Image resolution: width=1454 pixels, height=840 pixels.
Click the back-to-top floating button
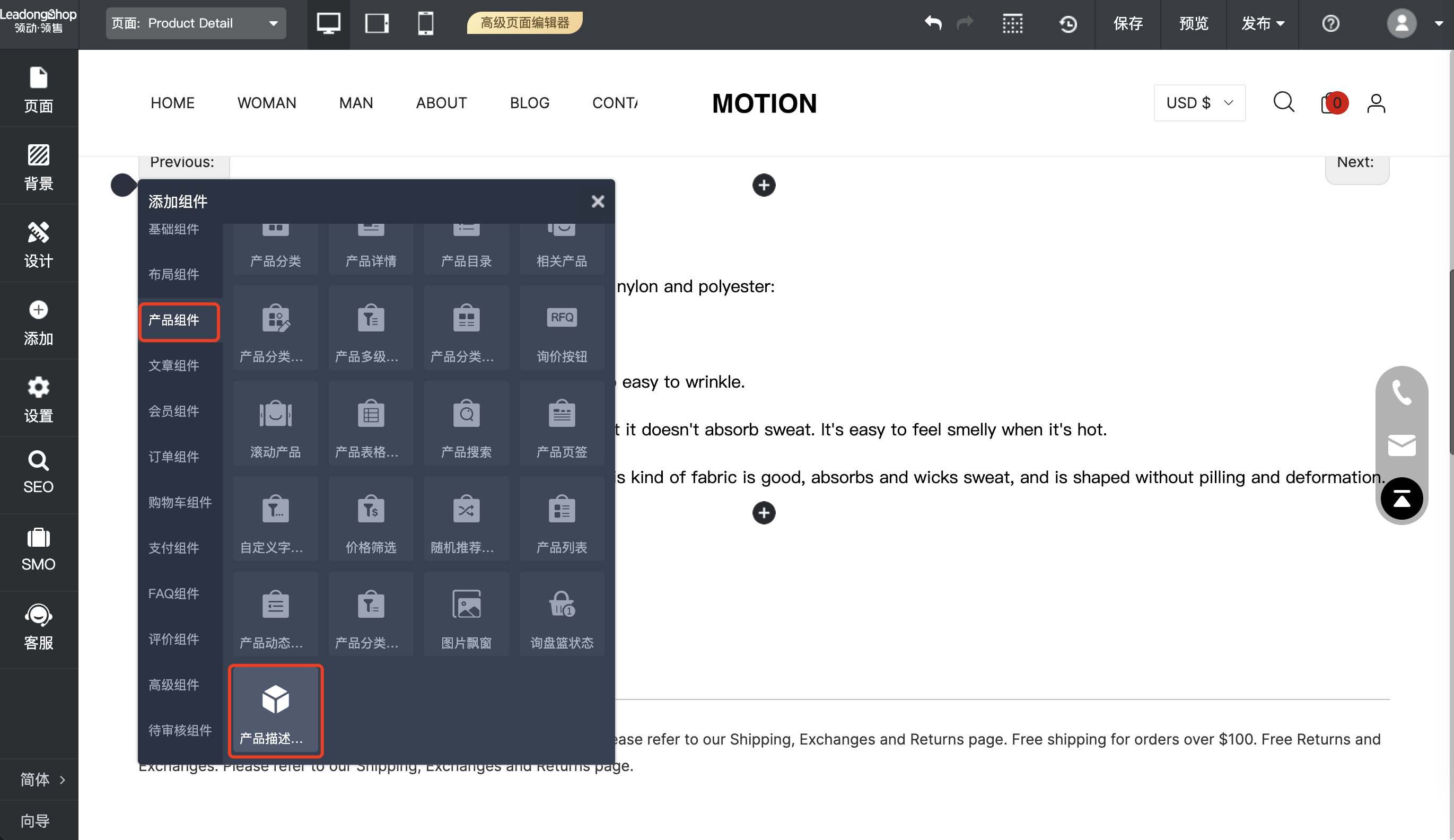click(x=1401, y=498)
